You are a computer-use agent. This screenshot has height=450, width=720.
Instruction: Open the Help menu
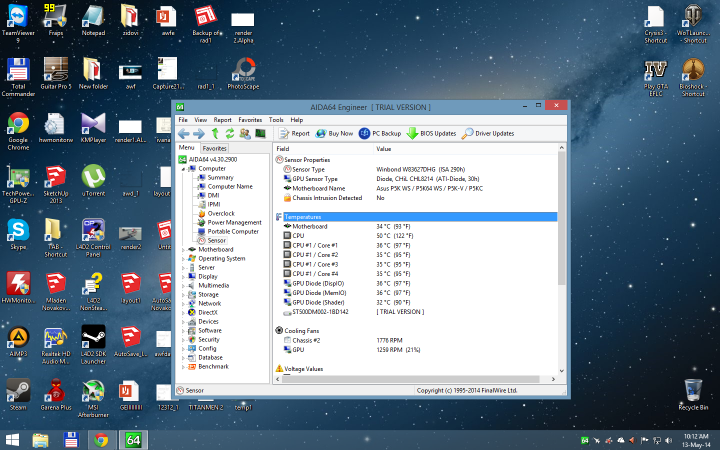[x=297, y=120]
